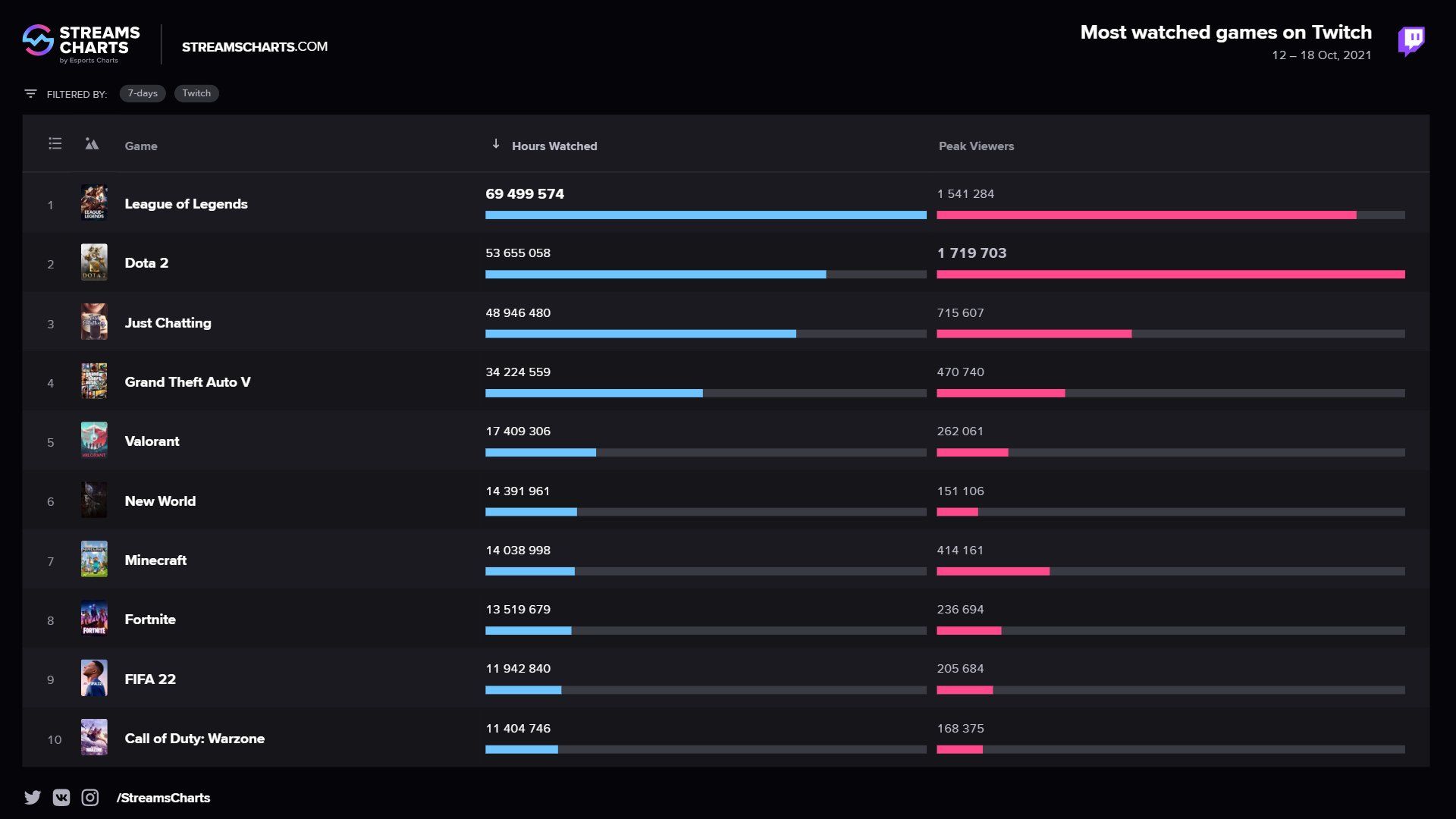The width and height of the screenshot is (1456, 819).
Task: Click the list ranking icon in the table header
Action: coord(54,143)
